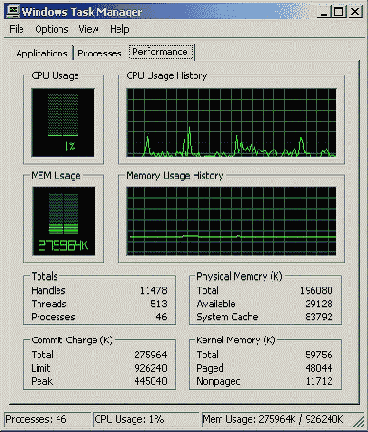Click the Processes count in status bar
Viewport: 368px width, 432px height.
36,419
